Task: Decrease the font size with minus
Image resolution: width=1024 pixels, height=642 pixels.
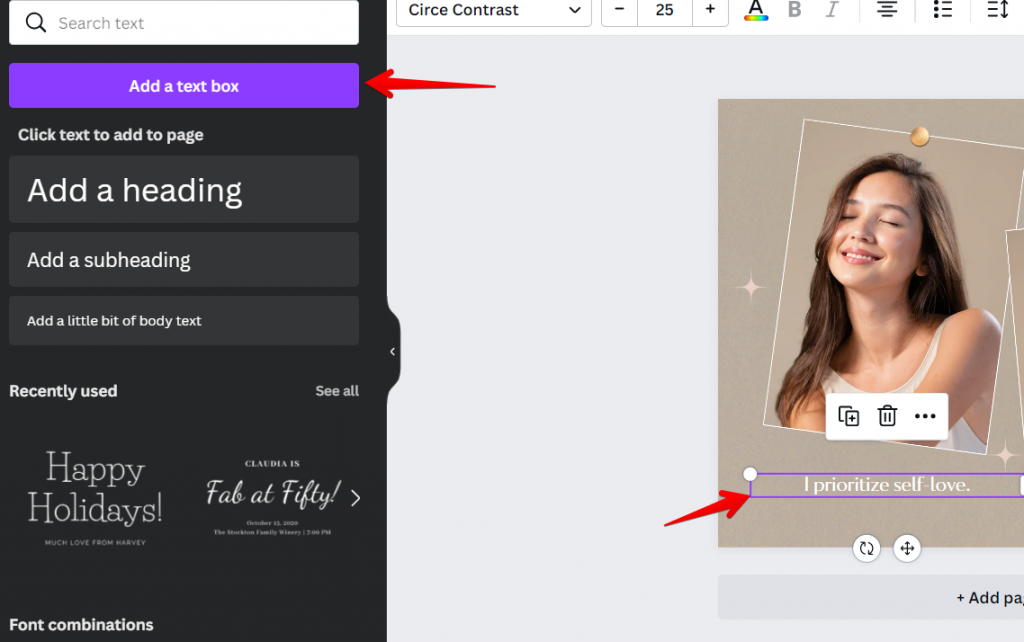Action: (619, 10)
